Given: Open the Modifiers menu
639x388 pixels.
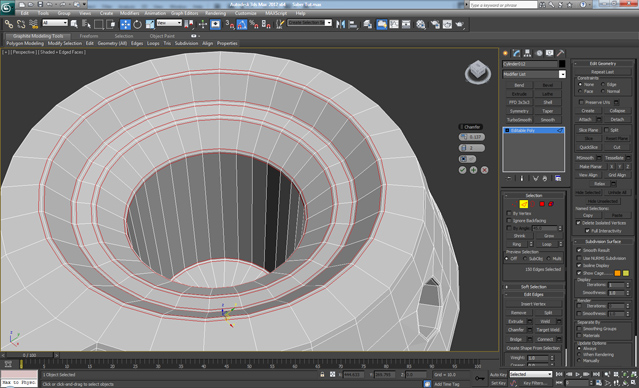Looking at the screenshot, I should point(129,13).
